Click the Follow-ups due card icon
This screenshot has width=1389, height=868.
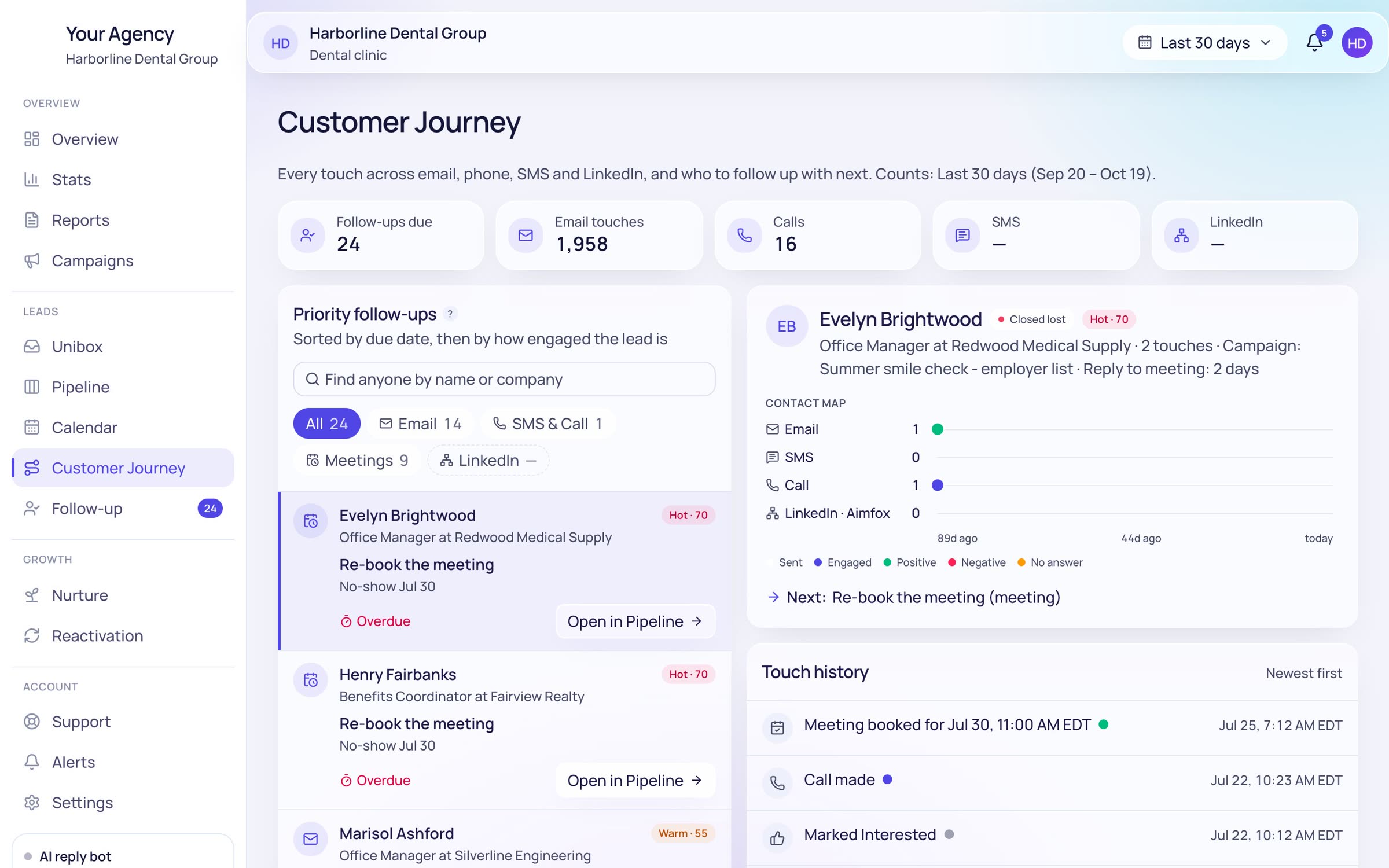[308, 236]
